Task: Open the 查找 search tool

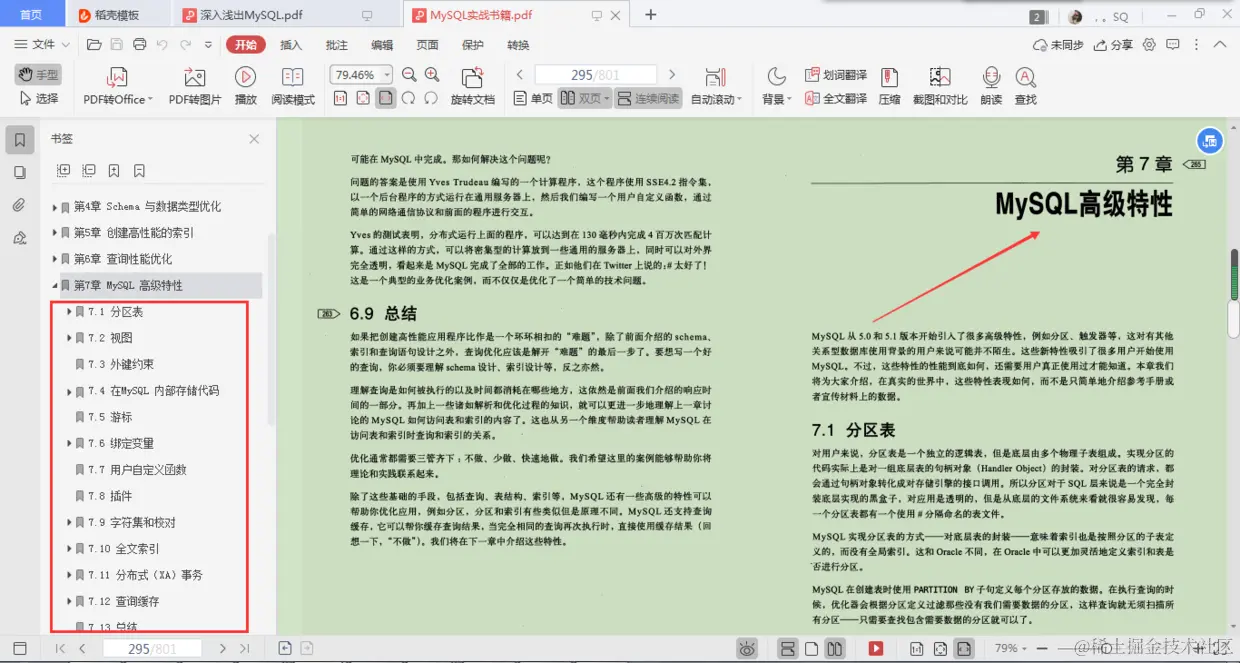Action: (x=1025, y=87)
